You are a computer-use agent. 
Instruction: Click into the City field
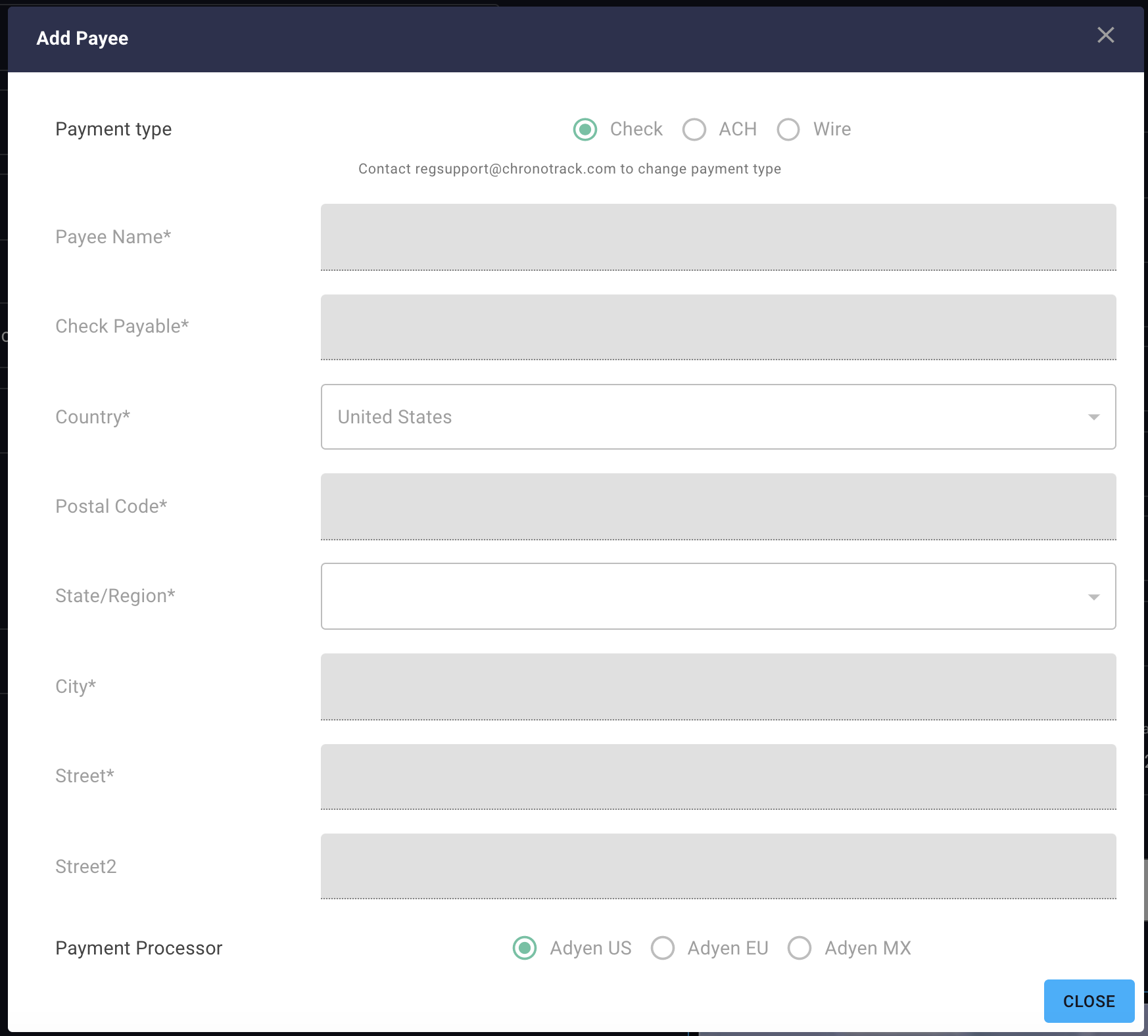[x=718, y=686]
